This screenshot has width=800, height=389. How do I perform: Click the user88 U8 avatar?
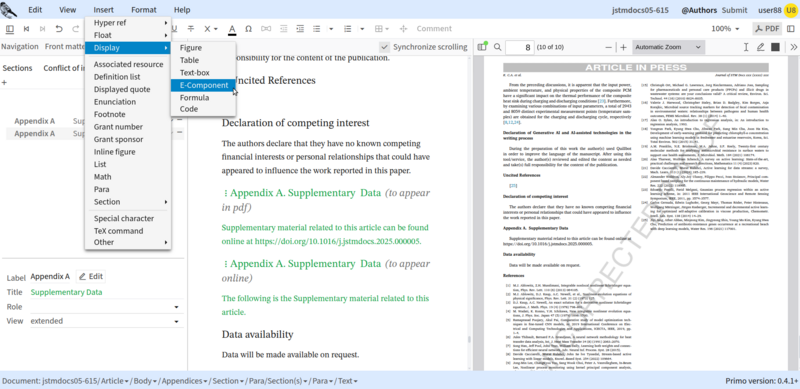click(x=791, y=10)
